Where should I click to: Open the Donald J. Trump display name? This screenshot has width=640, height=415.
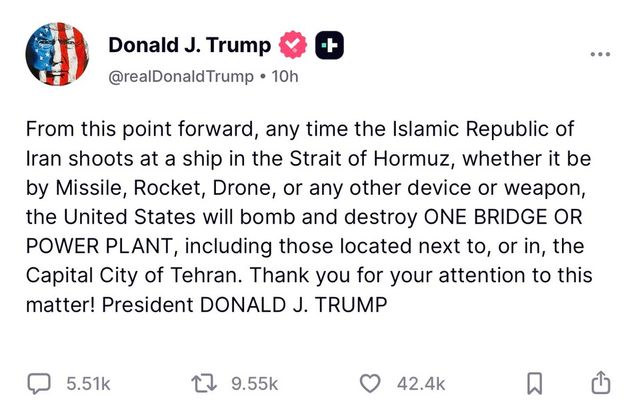(x=189, y=45)
